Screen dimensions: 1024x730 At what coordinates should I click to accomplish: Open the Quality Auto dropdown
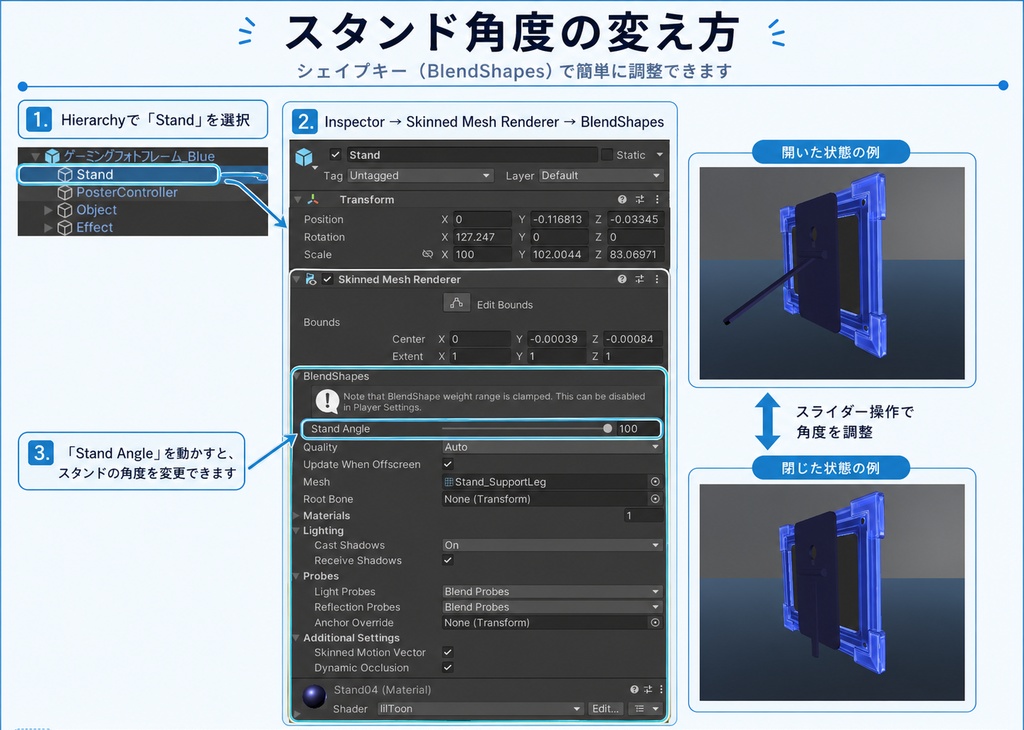tap(552, 447)
